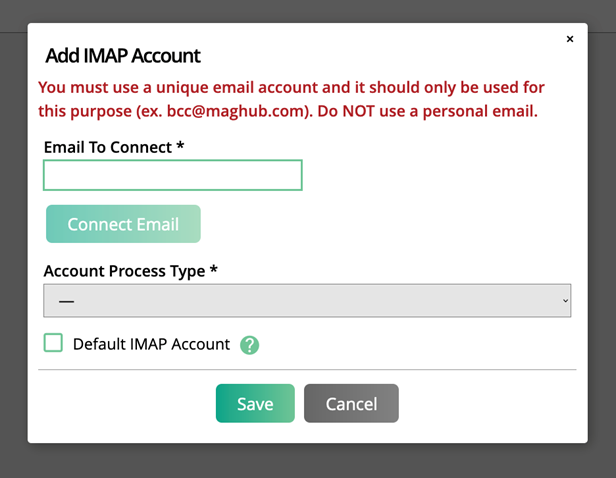This screenshot has height=478, width=616.
Task: Click the green help question mark icon
Action: pos(250,345)
